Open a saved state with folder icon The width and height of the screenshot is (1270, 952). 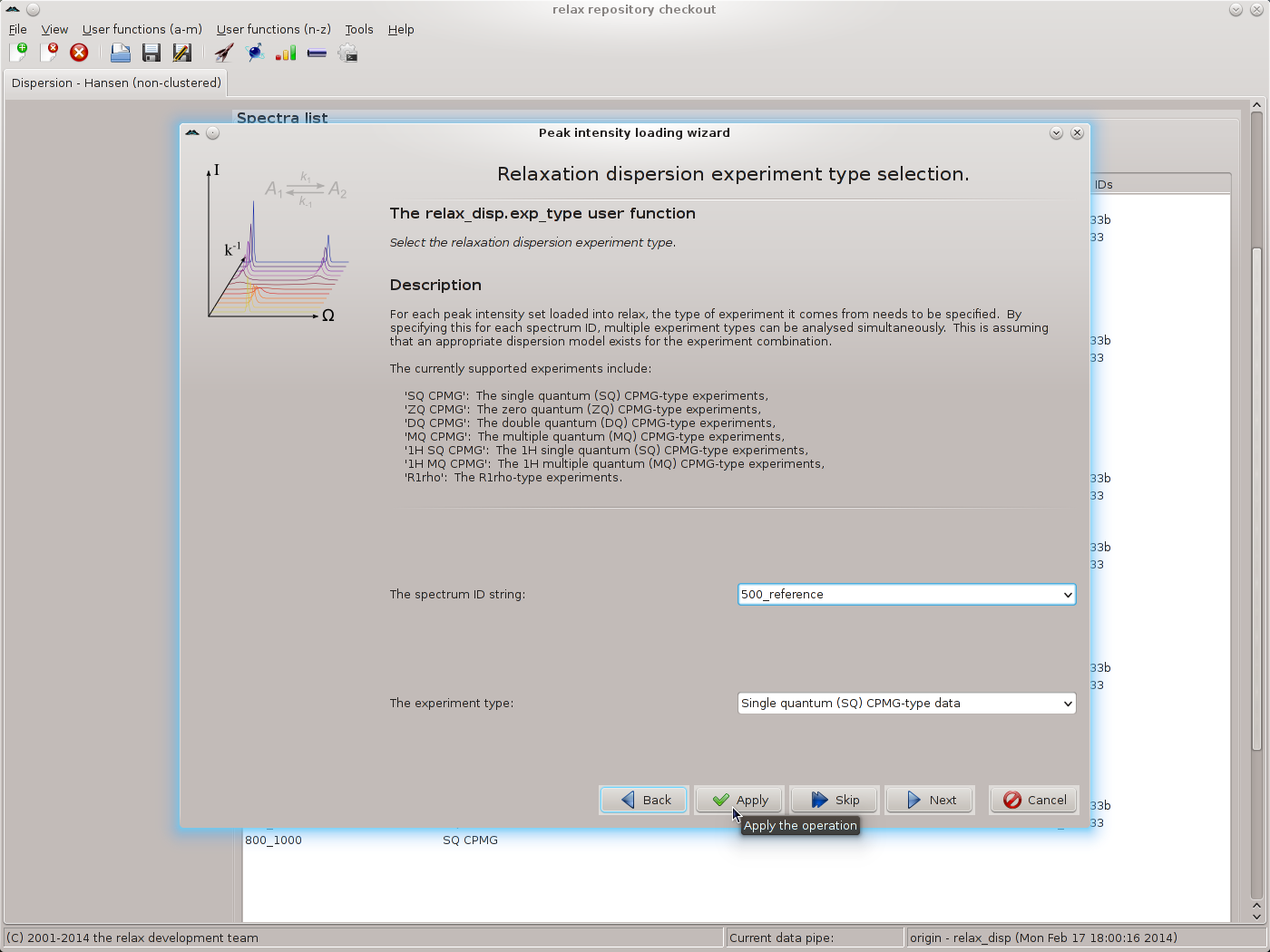120,53
